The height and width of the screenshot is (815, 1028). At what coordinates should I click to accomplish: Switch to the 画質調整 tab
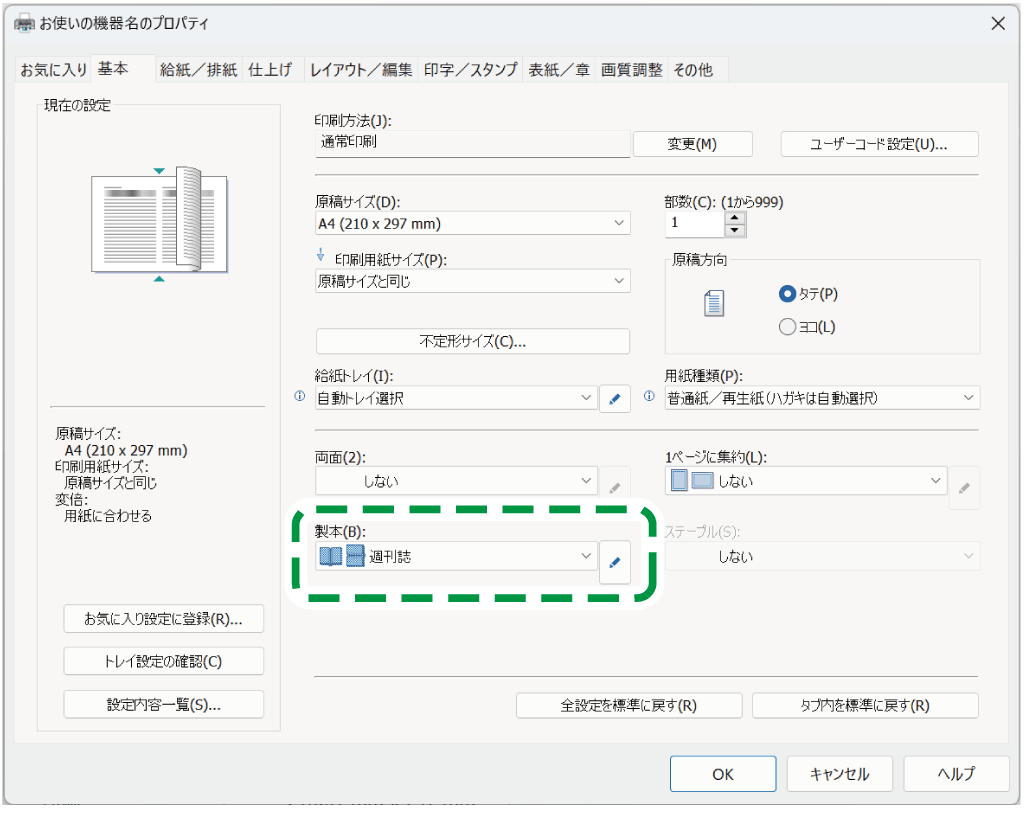[632, 69]
